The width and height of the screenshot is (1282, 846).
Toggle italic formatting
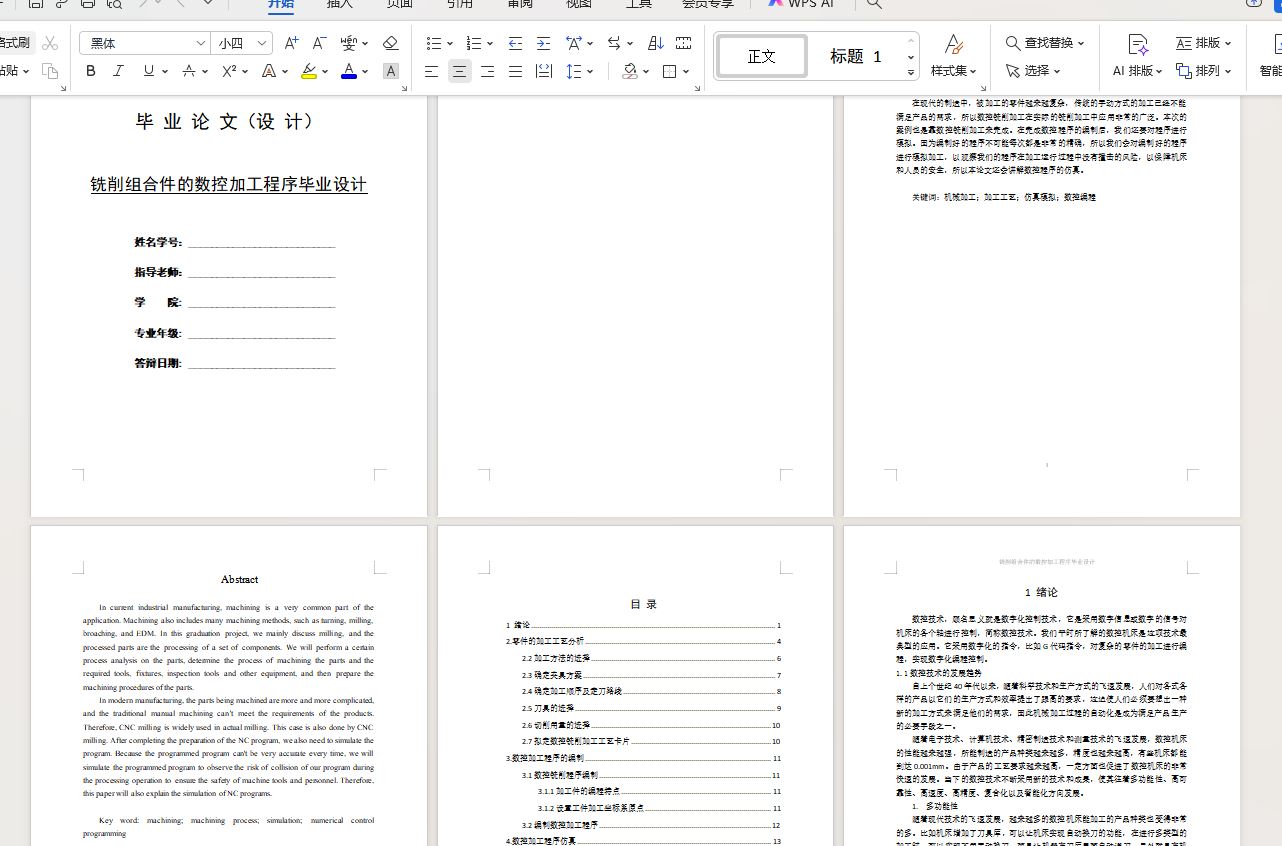(x=119, y=71)
